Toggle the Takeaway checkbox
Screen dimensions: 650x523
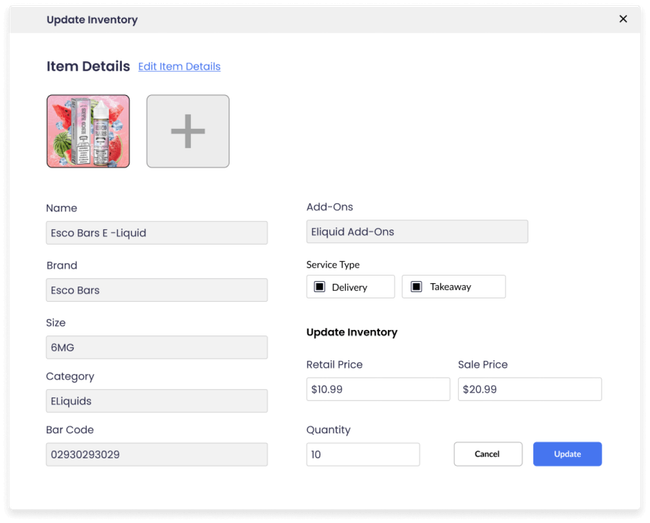[416, 287]
